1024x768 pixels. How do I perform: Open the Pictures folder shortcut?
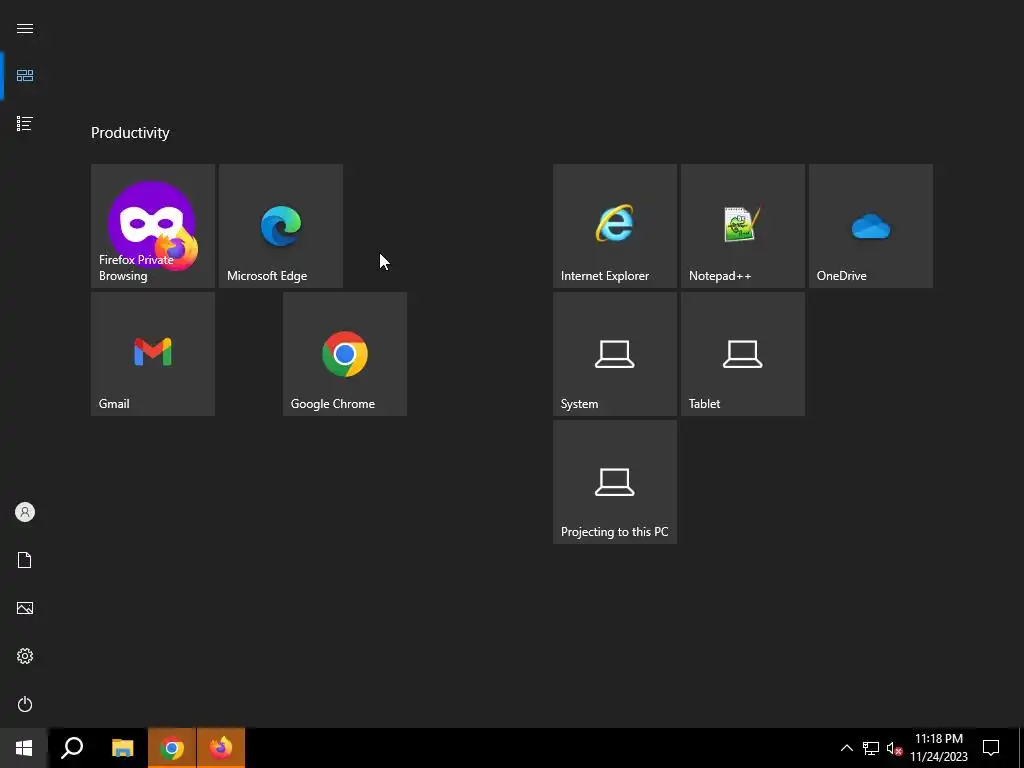(25, 608)
